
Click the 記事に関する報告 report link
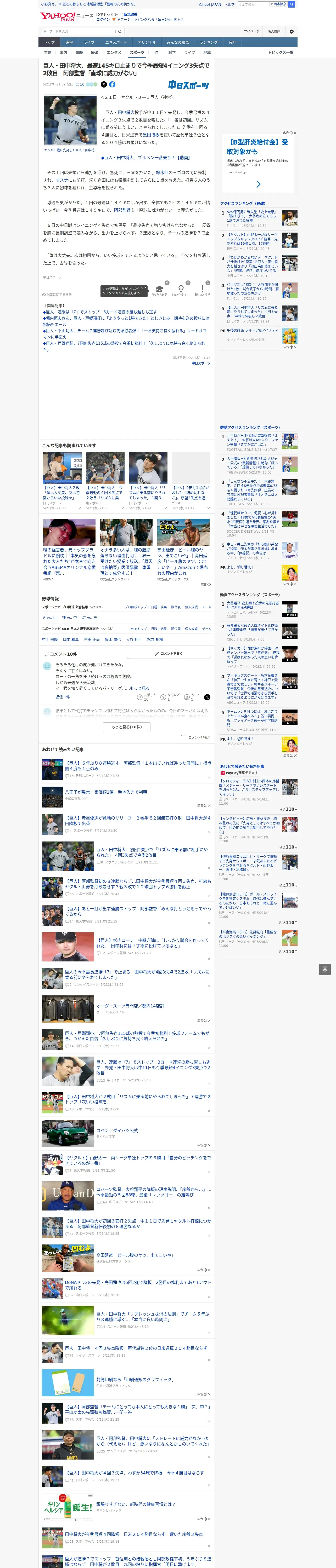(x=57, y=295)
